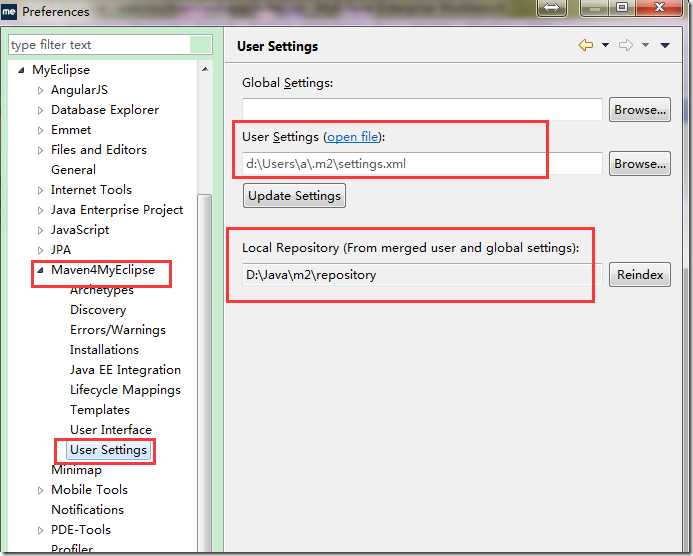The width and height of the screenshot is (693, 556).
Task: Expand the Mobile Tools node
Action: [40, 490]
